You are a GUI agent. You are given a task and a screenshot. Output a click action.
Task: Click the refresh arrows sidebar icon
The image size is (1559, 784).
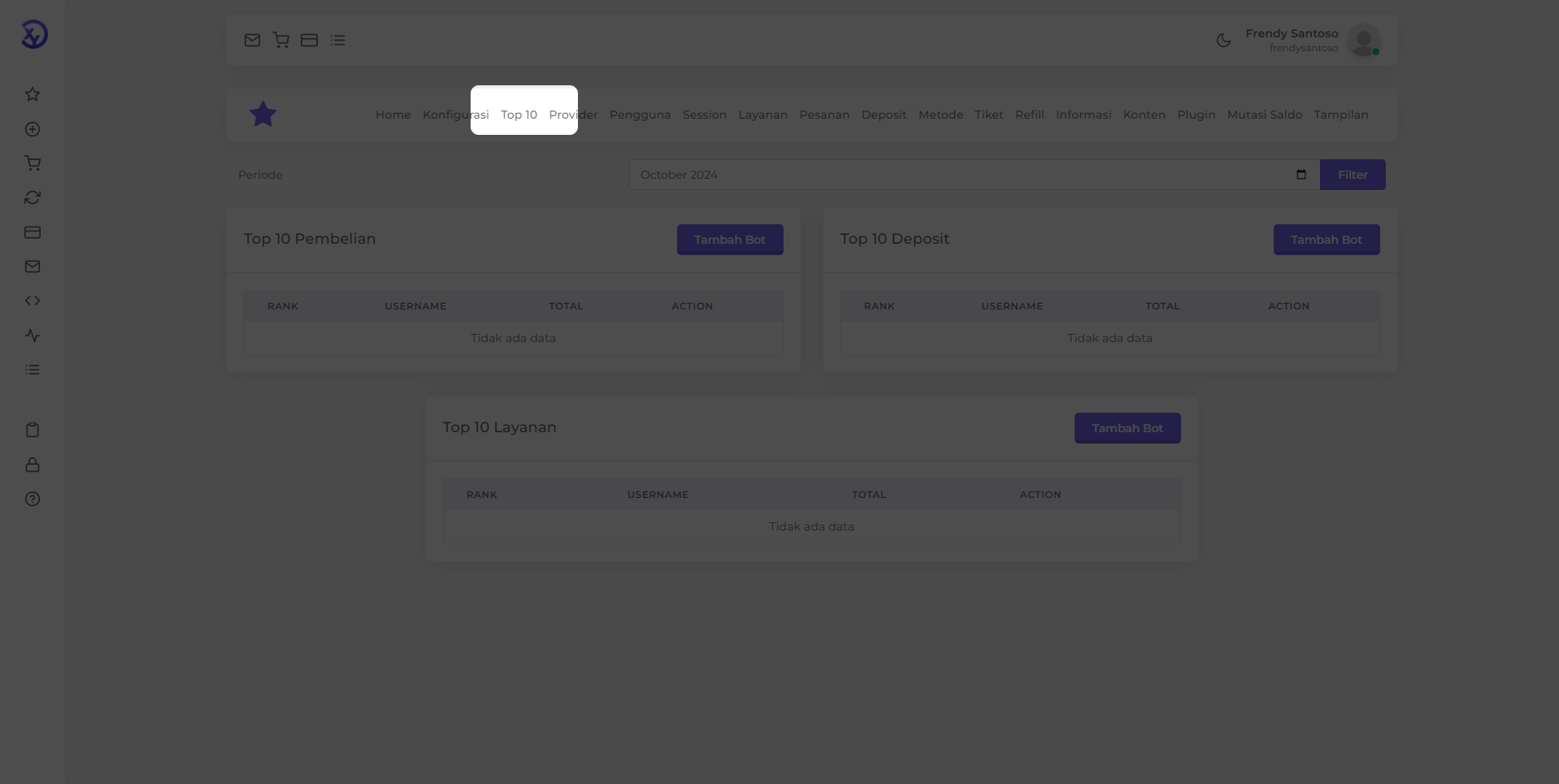point(33,197)
